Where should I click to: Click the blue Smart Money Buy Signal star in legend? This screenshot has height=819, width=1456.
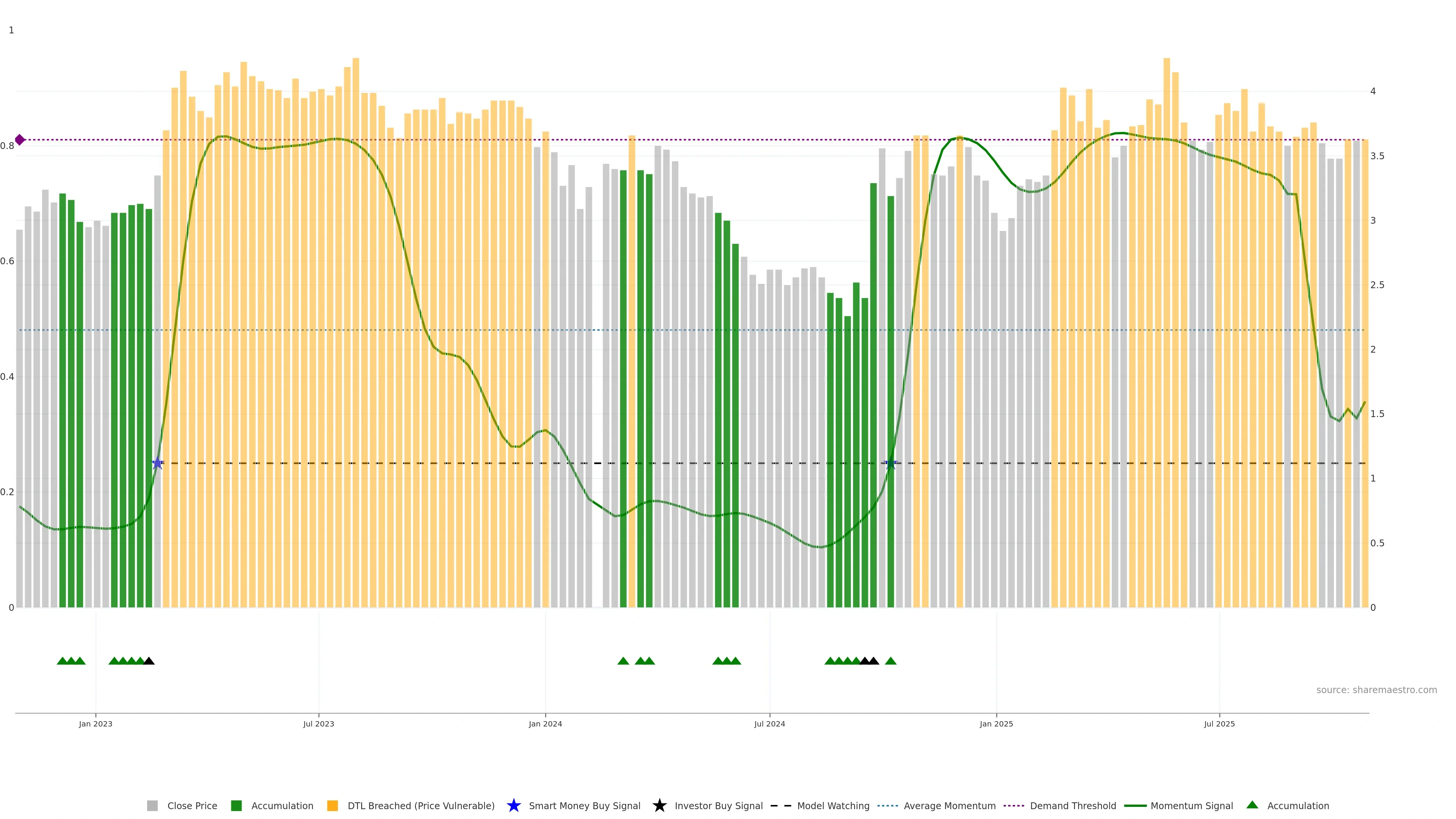coord(513,805)
